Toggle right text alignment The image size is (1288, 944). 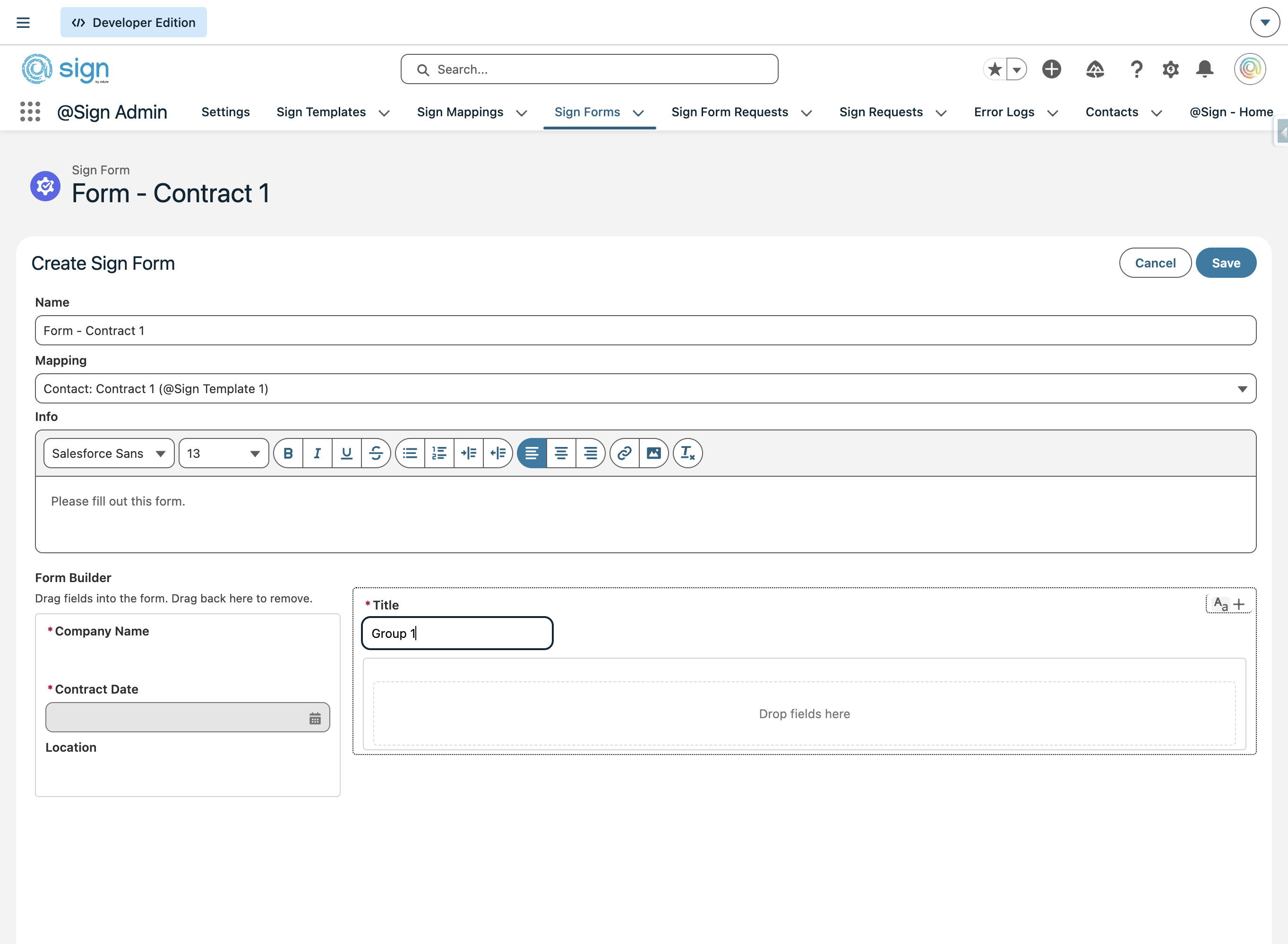[x=590, y=453]
